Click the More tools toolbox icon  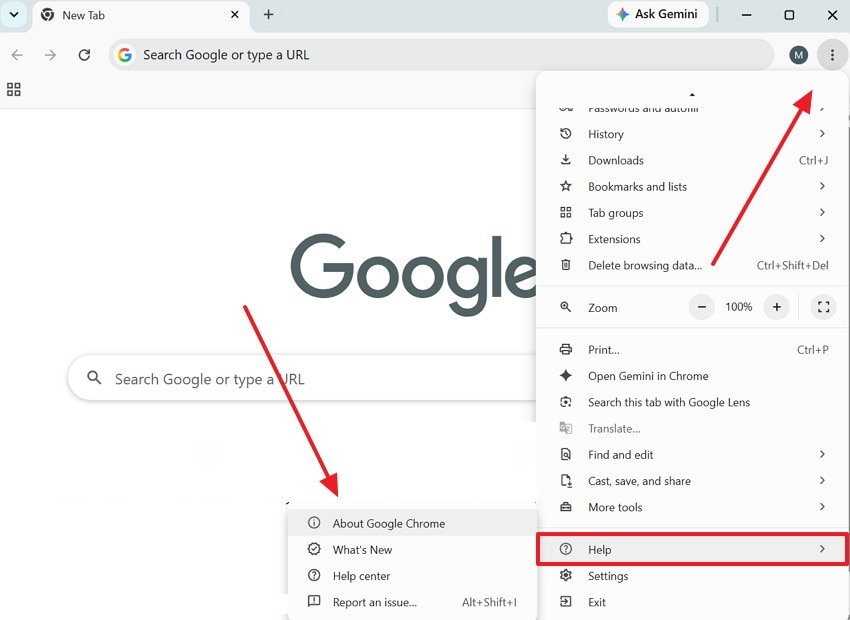(565, 507)
